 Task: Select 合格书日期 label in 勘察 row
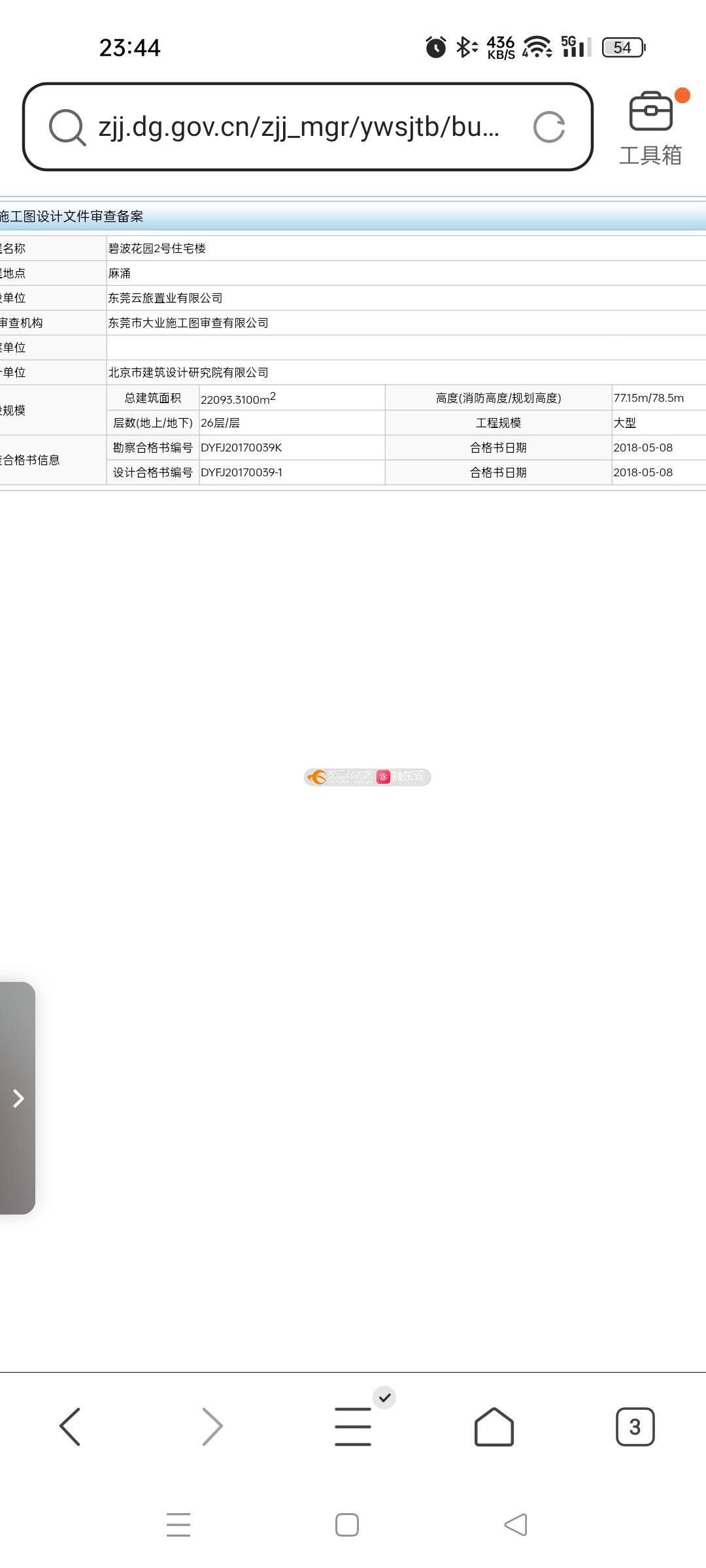pyautogui.click(x=499, y=448)
